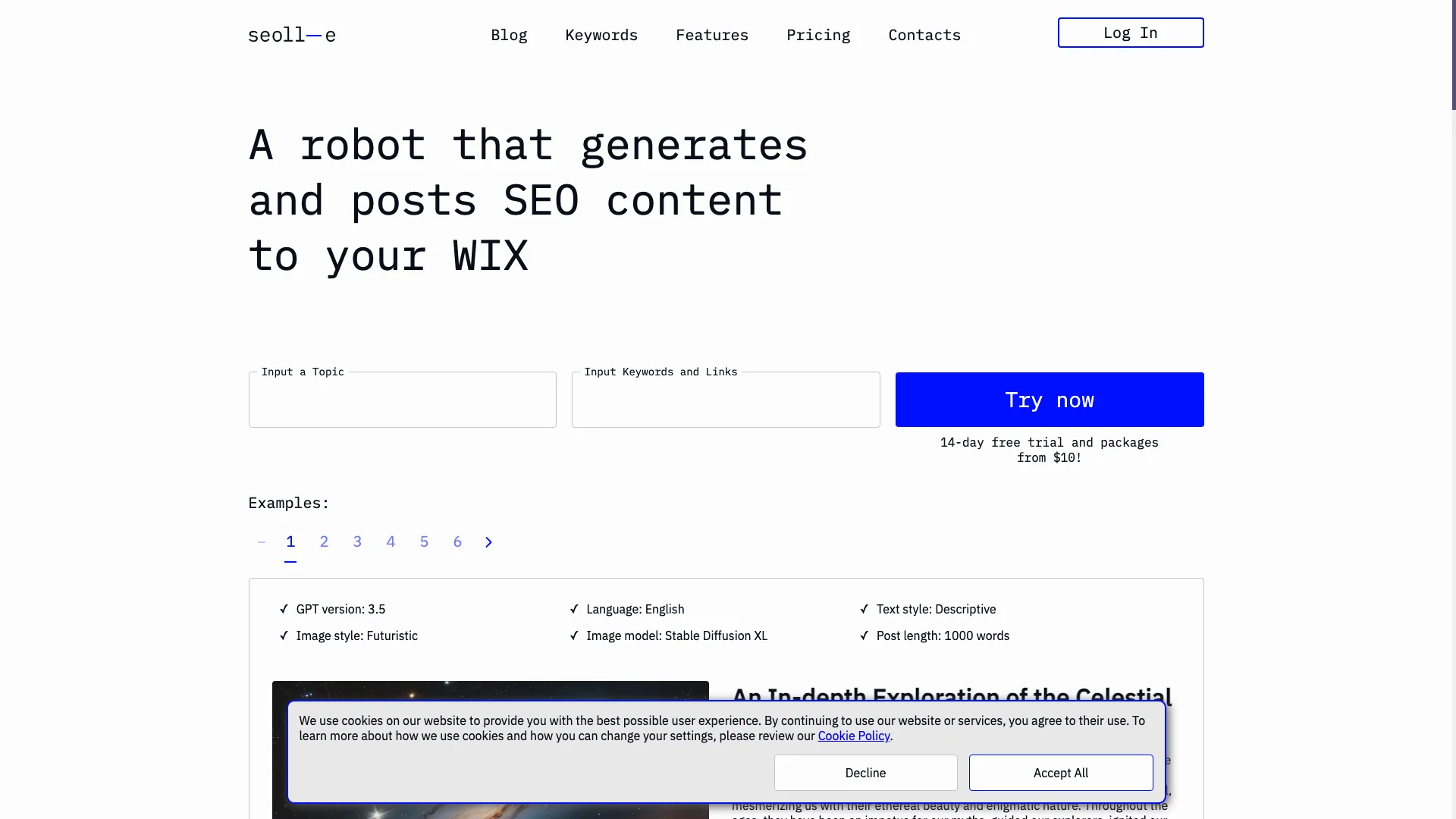Image resolution: width=1456 pixels, height=819 pixels.
Task: Click the checkmark beside Image model: Stable Diffusion XL
Action: pyautogui.click(x=574, y=635)
